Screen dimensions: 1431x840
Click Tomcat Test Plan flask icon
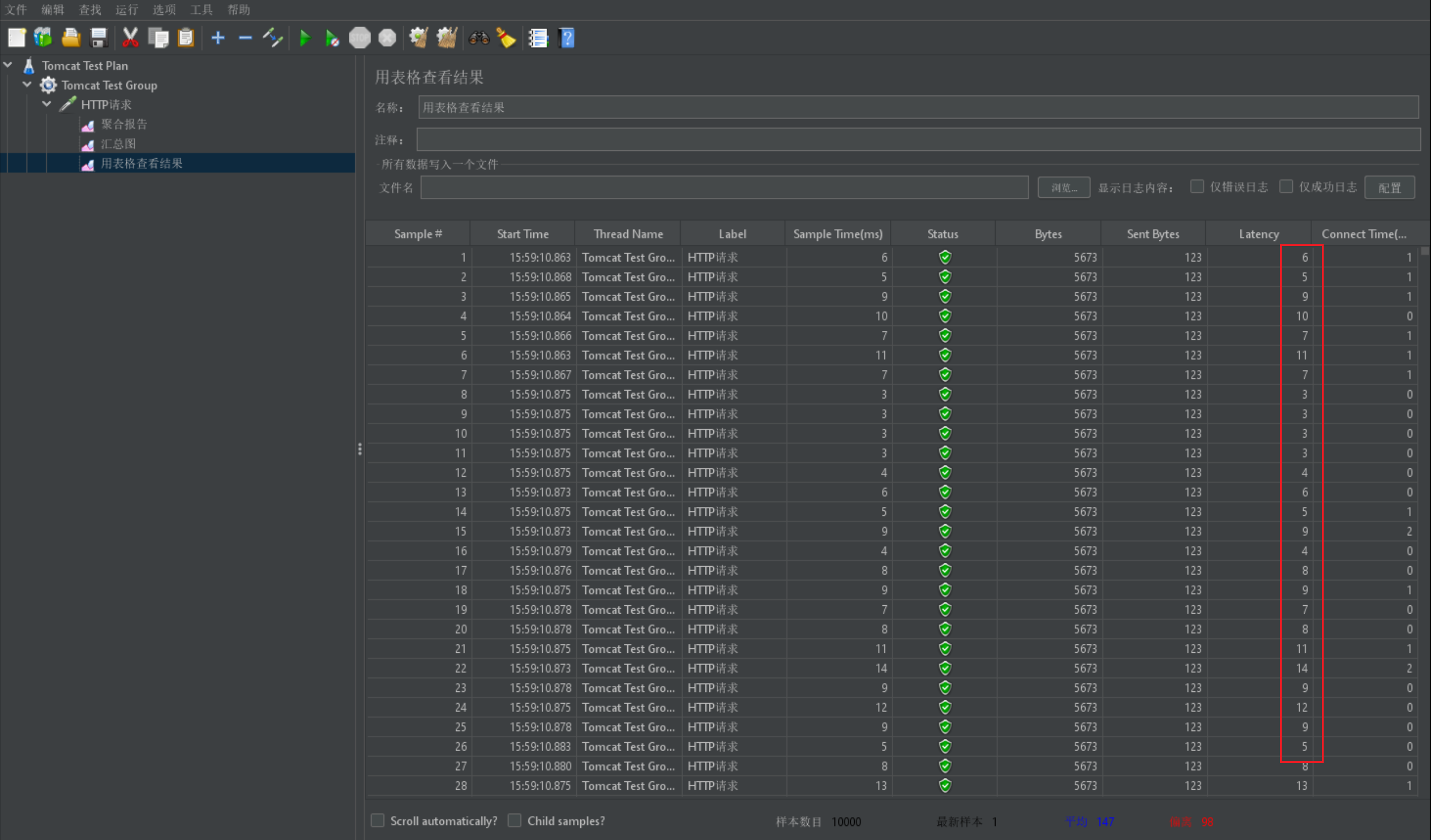(x=30, y=66)
